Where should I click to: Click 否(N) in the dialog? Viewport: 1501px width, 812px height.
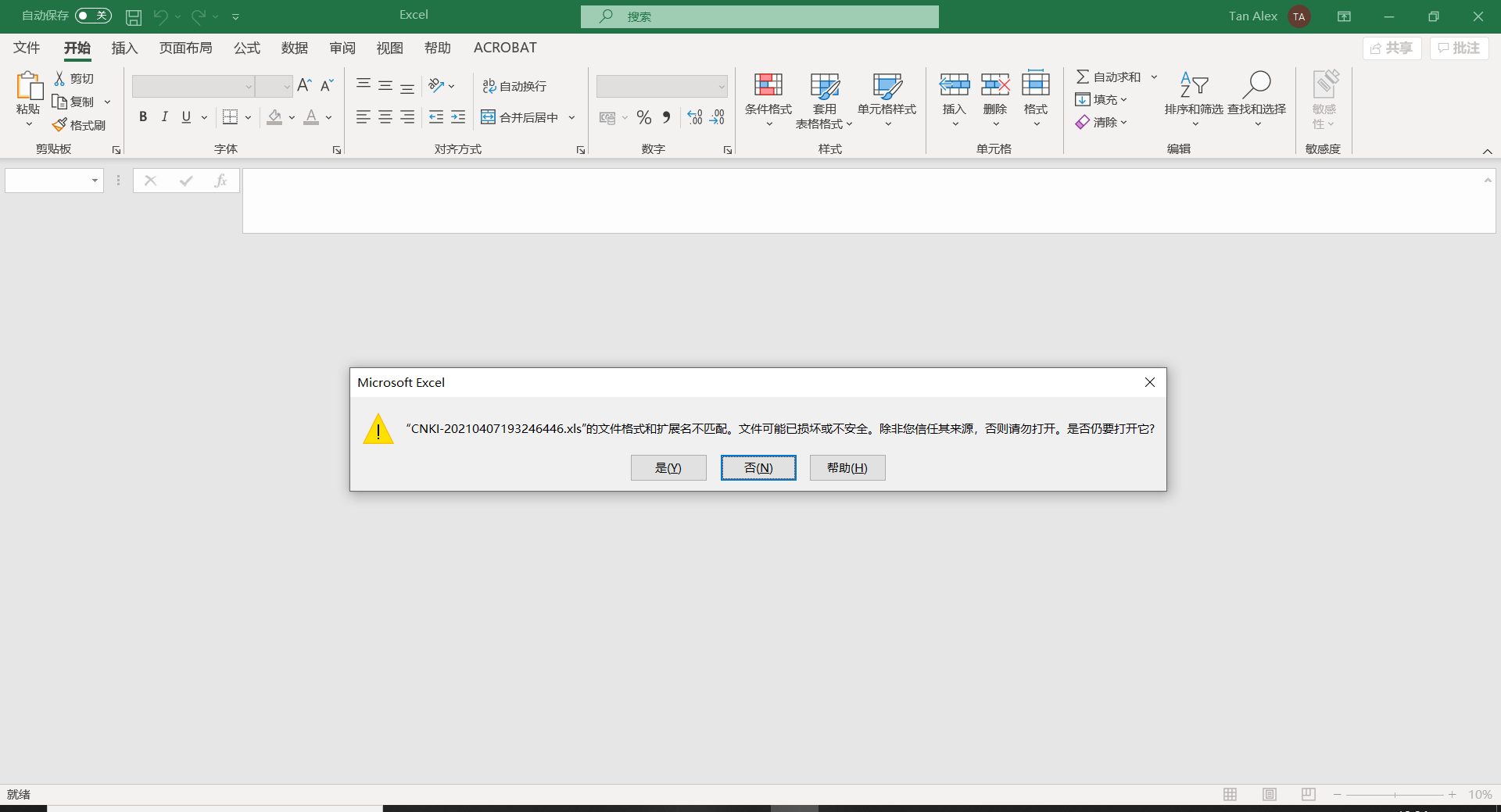758,467
